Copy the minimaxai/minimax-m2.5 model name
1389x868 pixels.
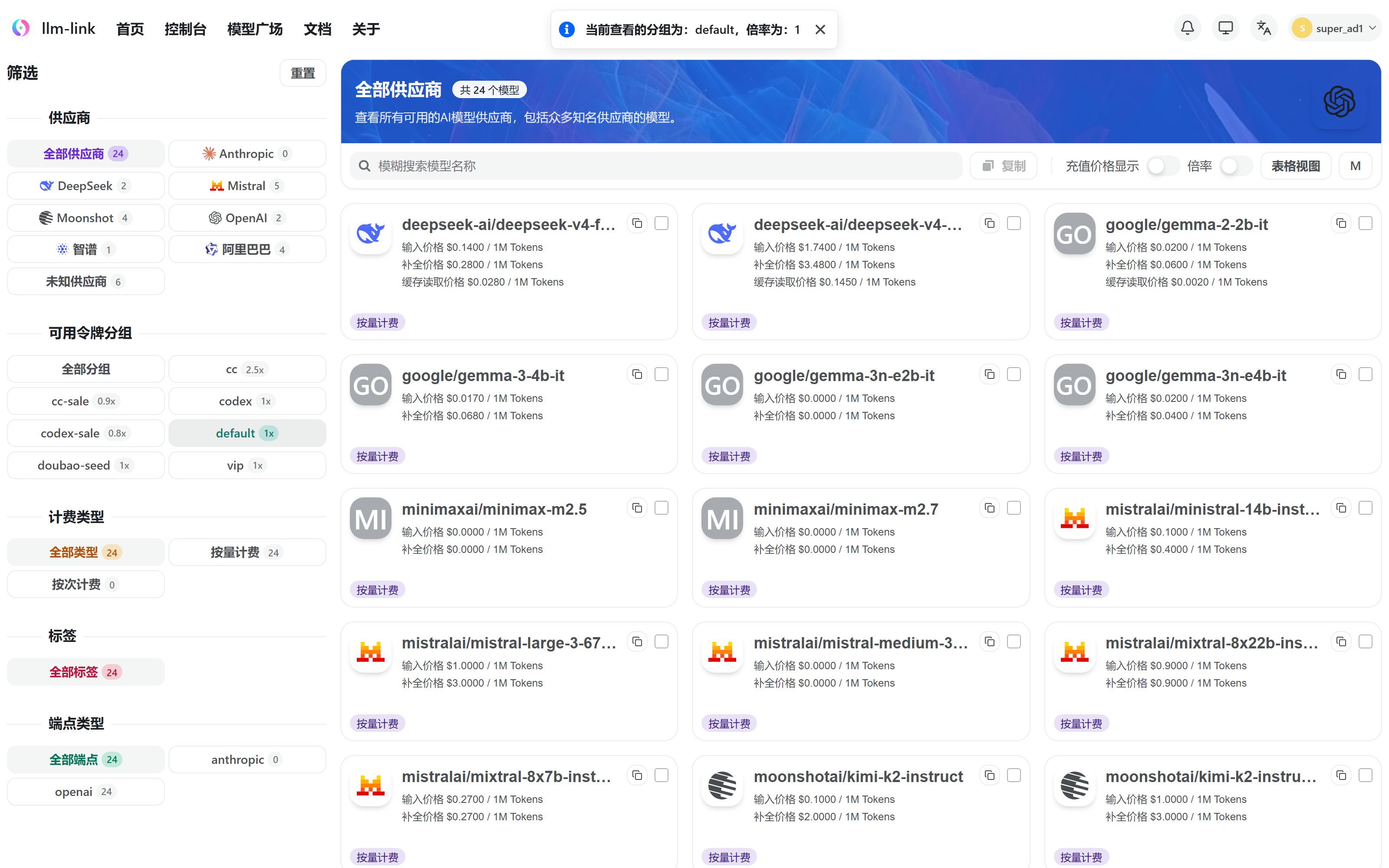637,508
